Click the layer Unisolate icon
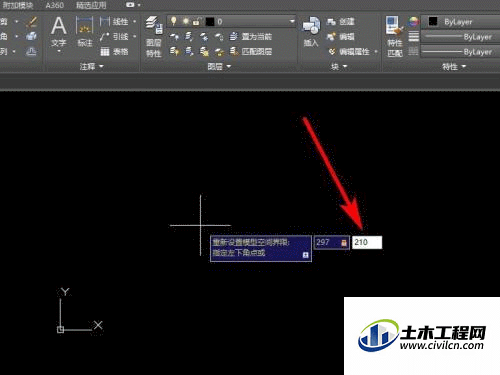The image size is (500, 375). click(x=189, y=51)
